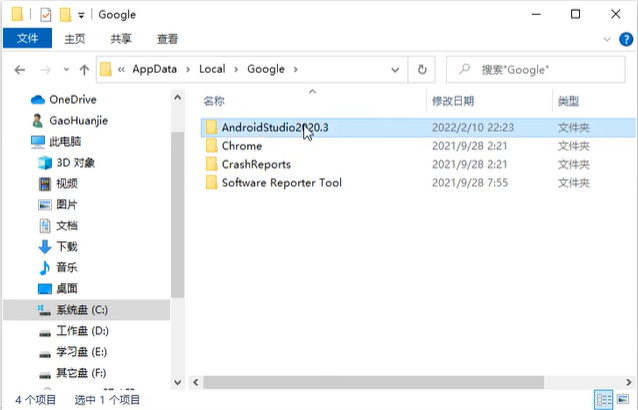Image resolution: width=638 pixels, height=410 pixels.
Task: Click AppData in the address bar
Action: [x=154, y=69]
